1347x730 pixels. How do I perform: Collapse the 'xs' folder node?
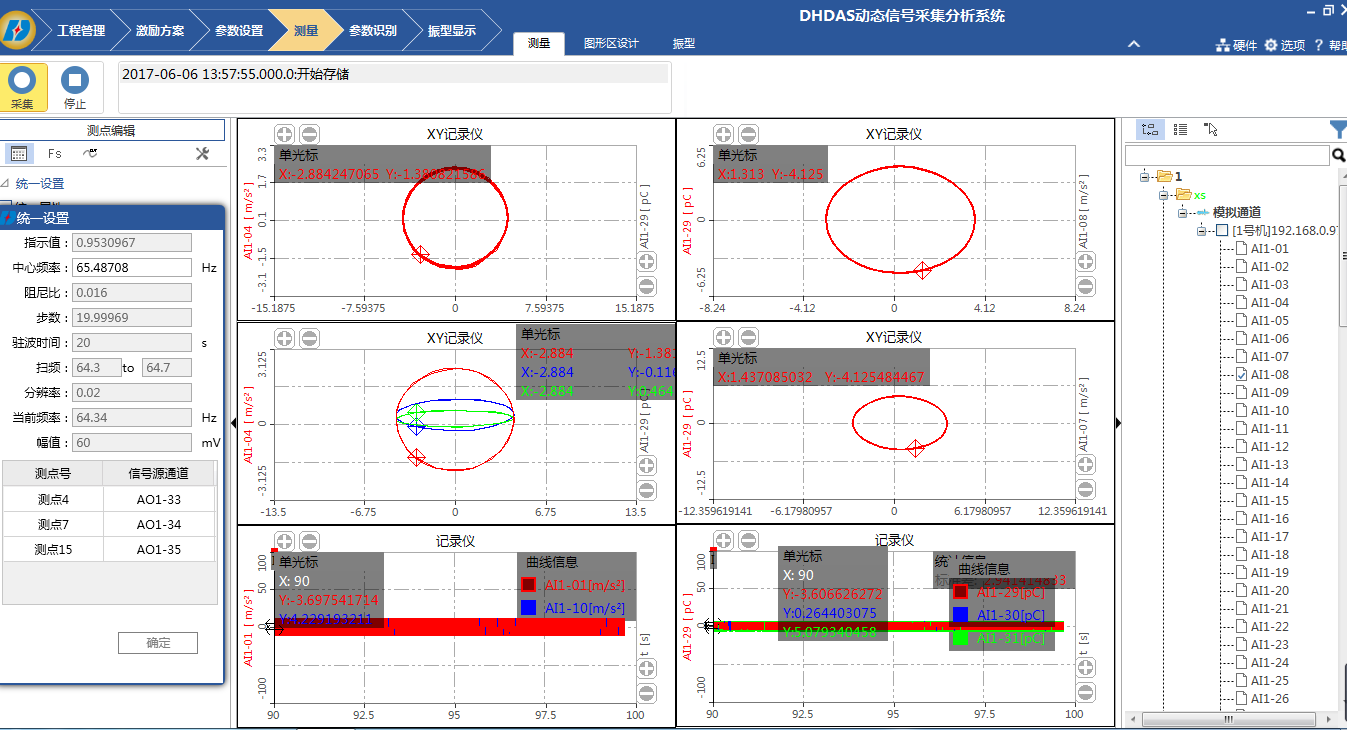(1163, 194)
